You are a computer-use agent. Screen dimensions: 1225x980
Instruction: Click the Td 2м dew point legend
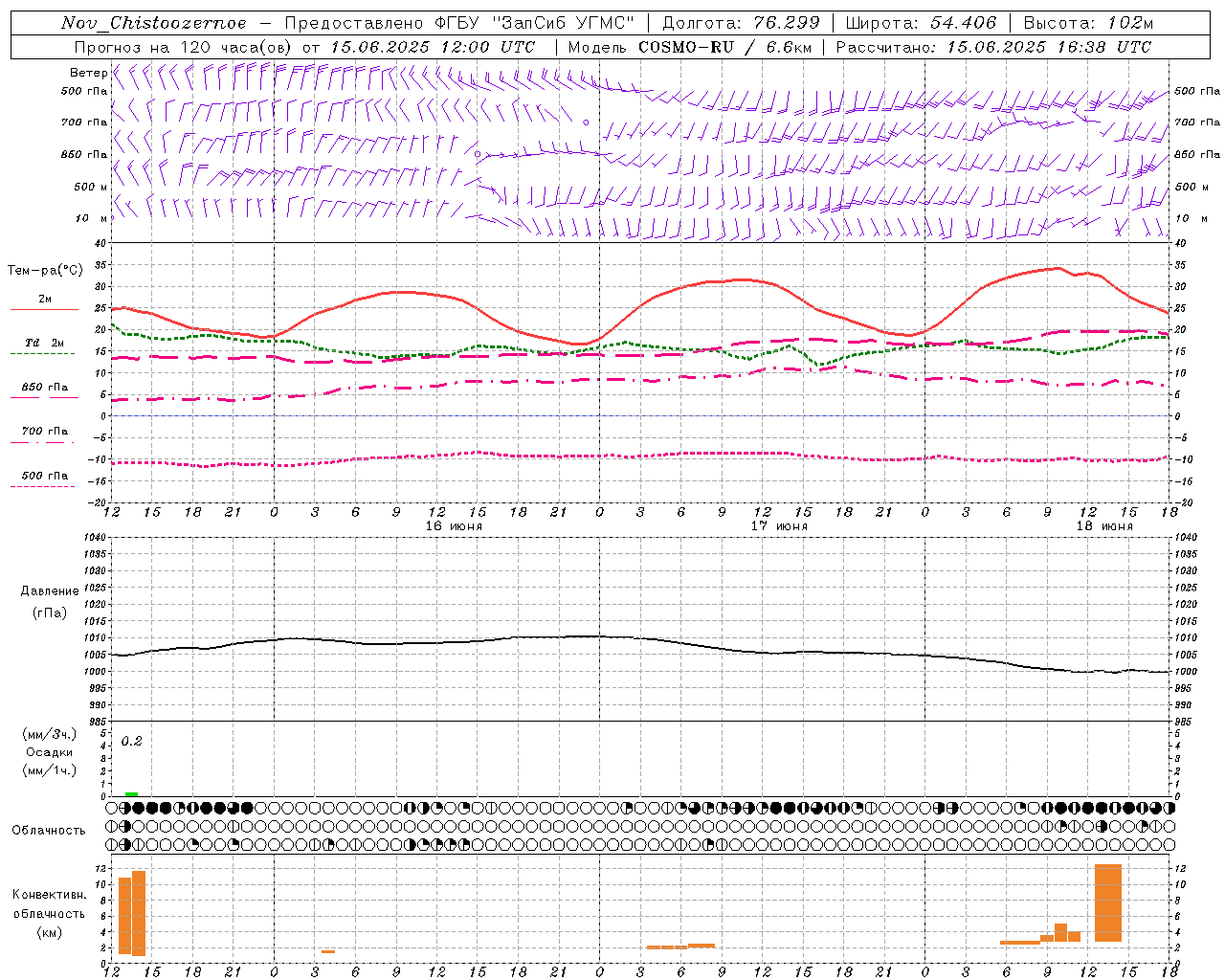[44, 343]
